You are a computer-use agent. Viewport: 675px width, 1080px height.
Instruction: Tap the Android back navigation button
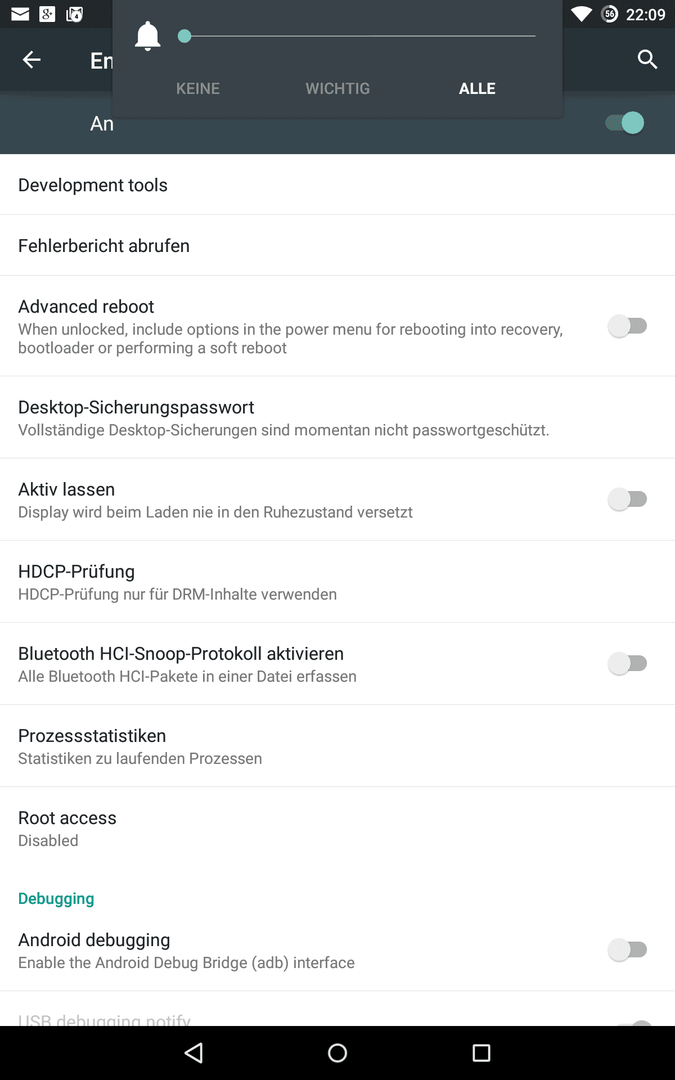[x=194, y=1052]
